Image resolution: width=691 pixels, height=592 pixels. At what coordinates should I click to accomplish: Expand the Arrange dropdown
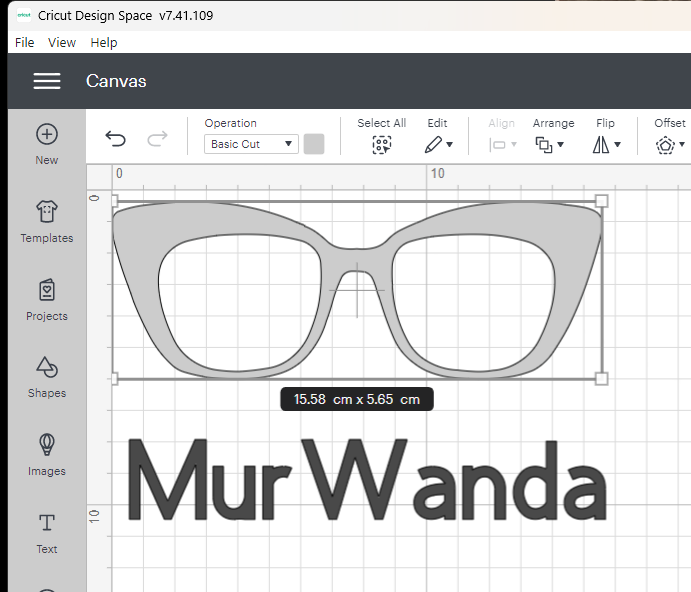pyautogui.click(x=550, y=144)
